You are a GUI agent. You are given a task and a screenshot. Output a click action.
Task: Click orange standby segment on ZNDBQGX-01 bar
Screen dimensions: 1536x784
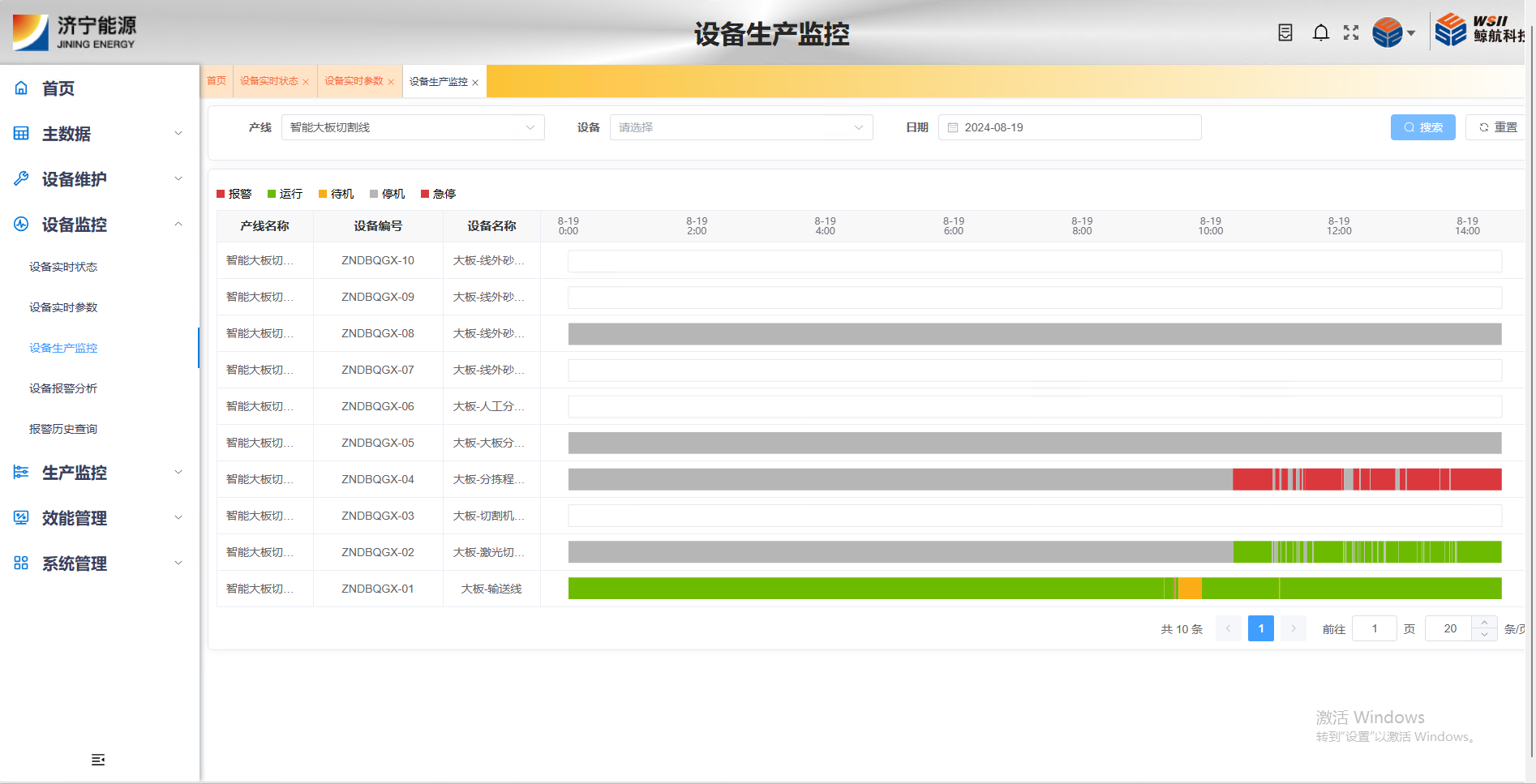coord(1190,589)
